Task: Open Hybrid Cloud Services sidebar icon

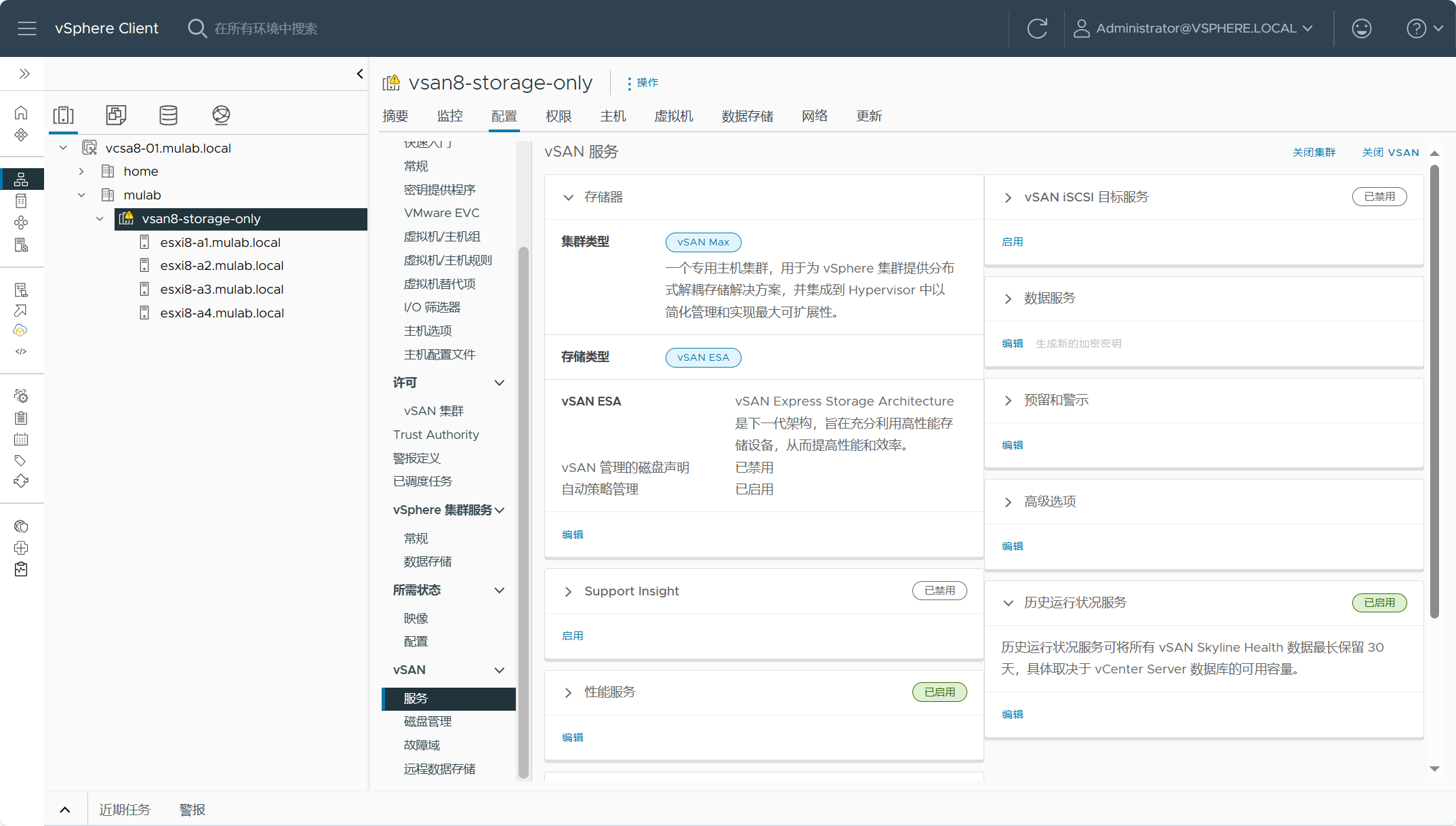Action: (21, 331)
